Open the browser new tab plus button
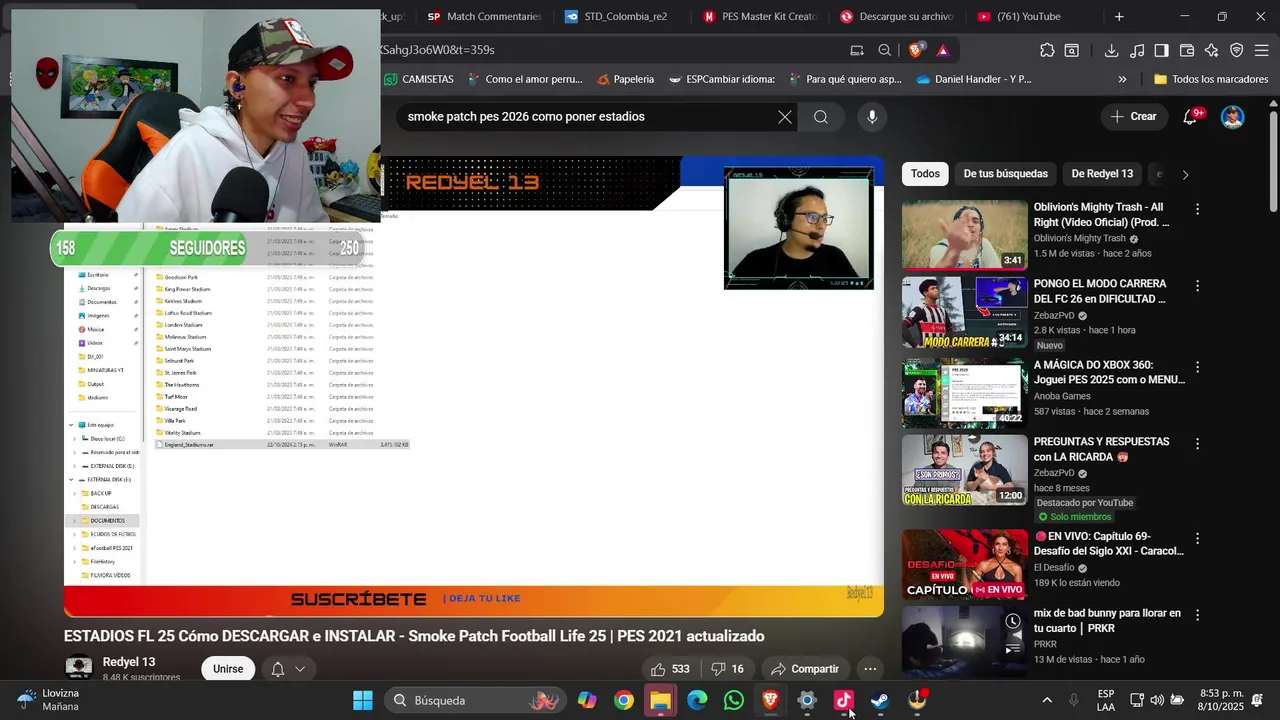Screen dimensions: 1280x720 [x=1119, y=17]
